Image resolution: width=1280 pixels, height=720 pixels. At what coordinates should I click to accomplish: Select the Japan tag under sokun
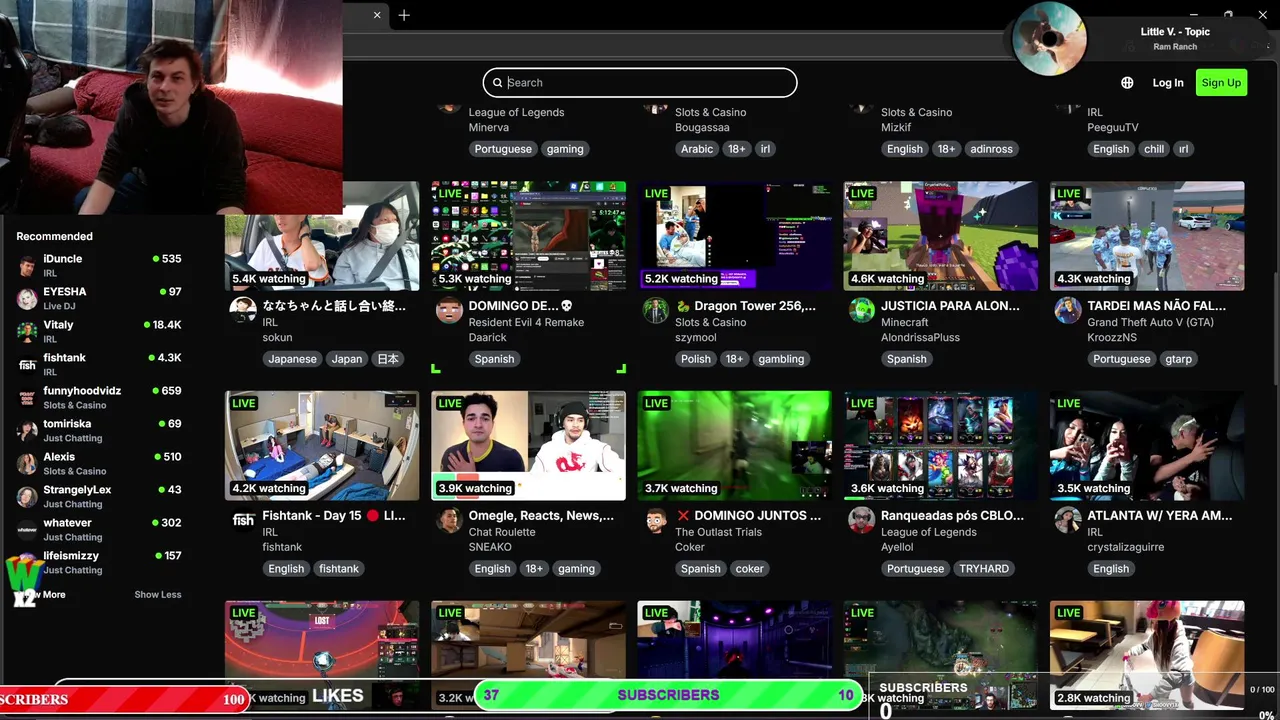pos(347,359)
